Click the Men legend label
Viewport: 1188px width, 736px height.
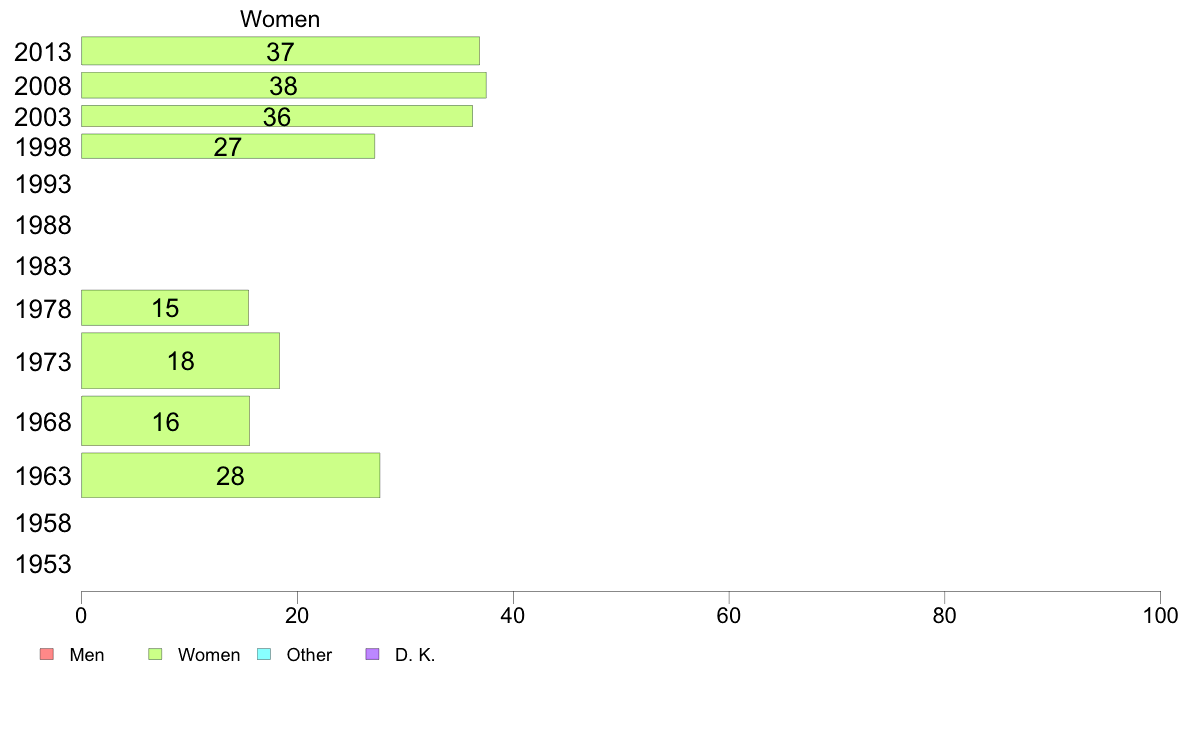(x=86, y=655)
